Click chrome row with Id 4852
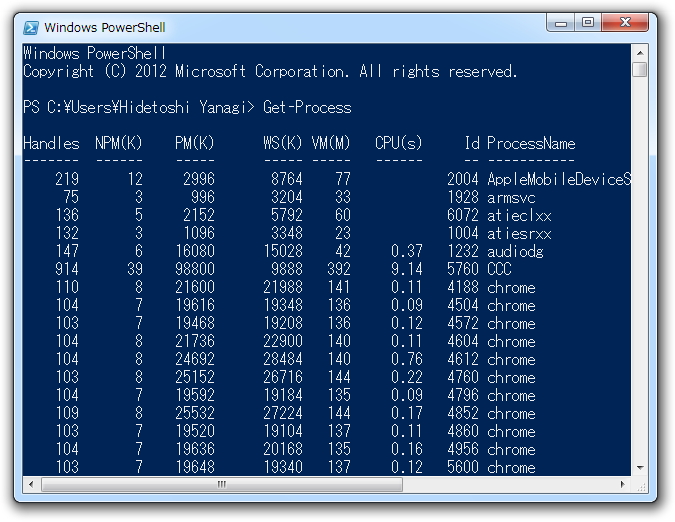Image resolution: width=675 pixels, height=522 pixels. pos(295,413)
